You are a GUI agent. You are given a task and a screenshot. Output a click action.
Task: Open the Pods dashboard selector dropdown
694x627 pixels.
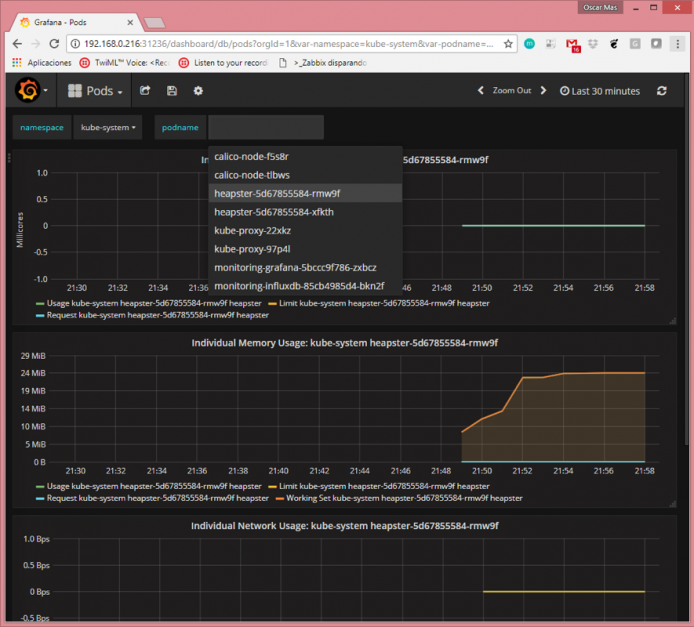coord(95,91)
